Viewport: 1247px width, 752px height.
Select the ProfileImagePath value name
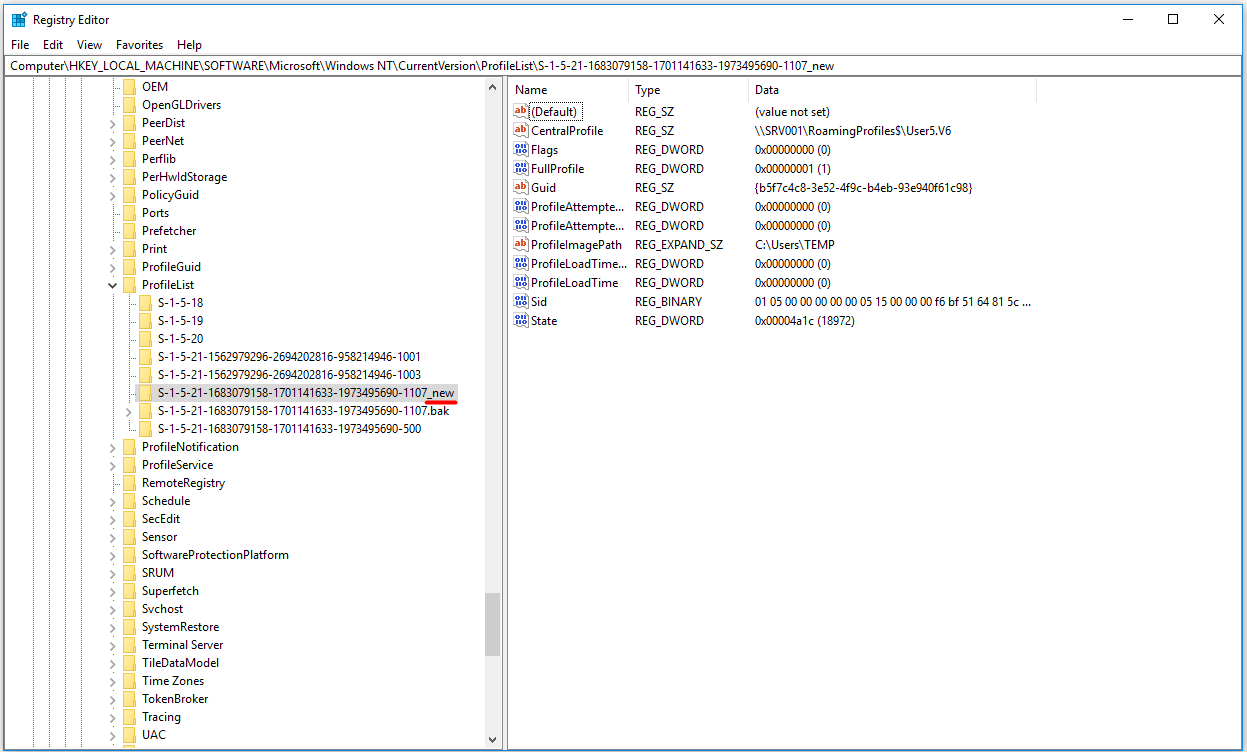[576, 244]
